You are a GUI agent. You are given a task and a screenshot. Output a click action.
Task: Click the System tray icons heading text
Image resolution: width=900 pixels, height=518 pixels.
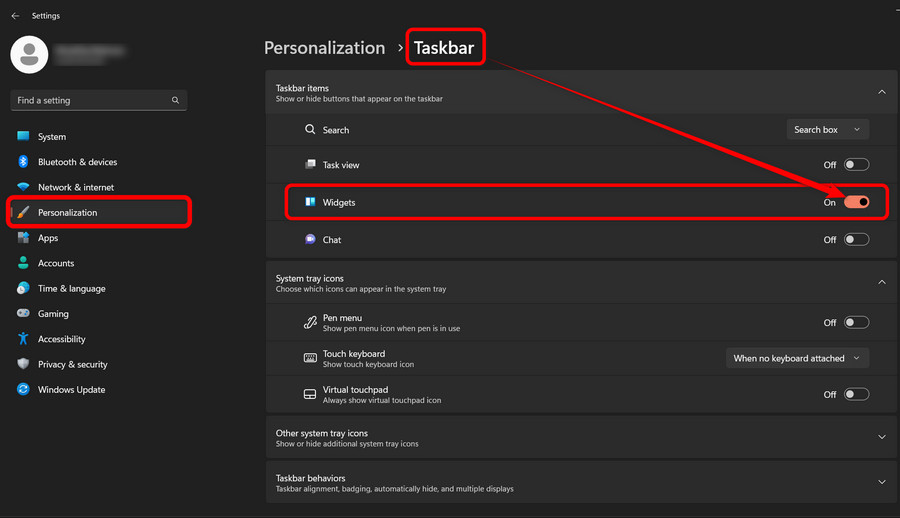coord(309,279)
